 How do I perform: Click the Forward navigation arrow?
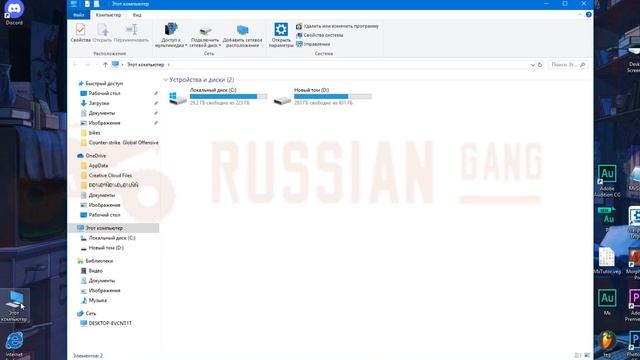point(87,64)
